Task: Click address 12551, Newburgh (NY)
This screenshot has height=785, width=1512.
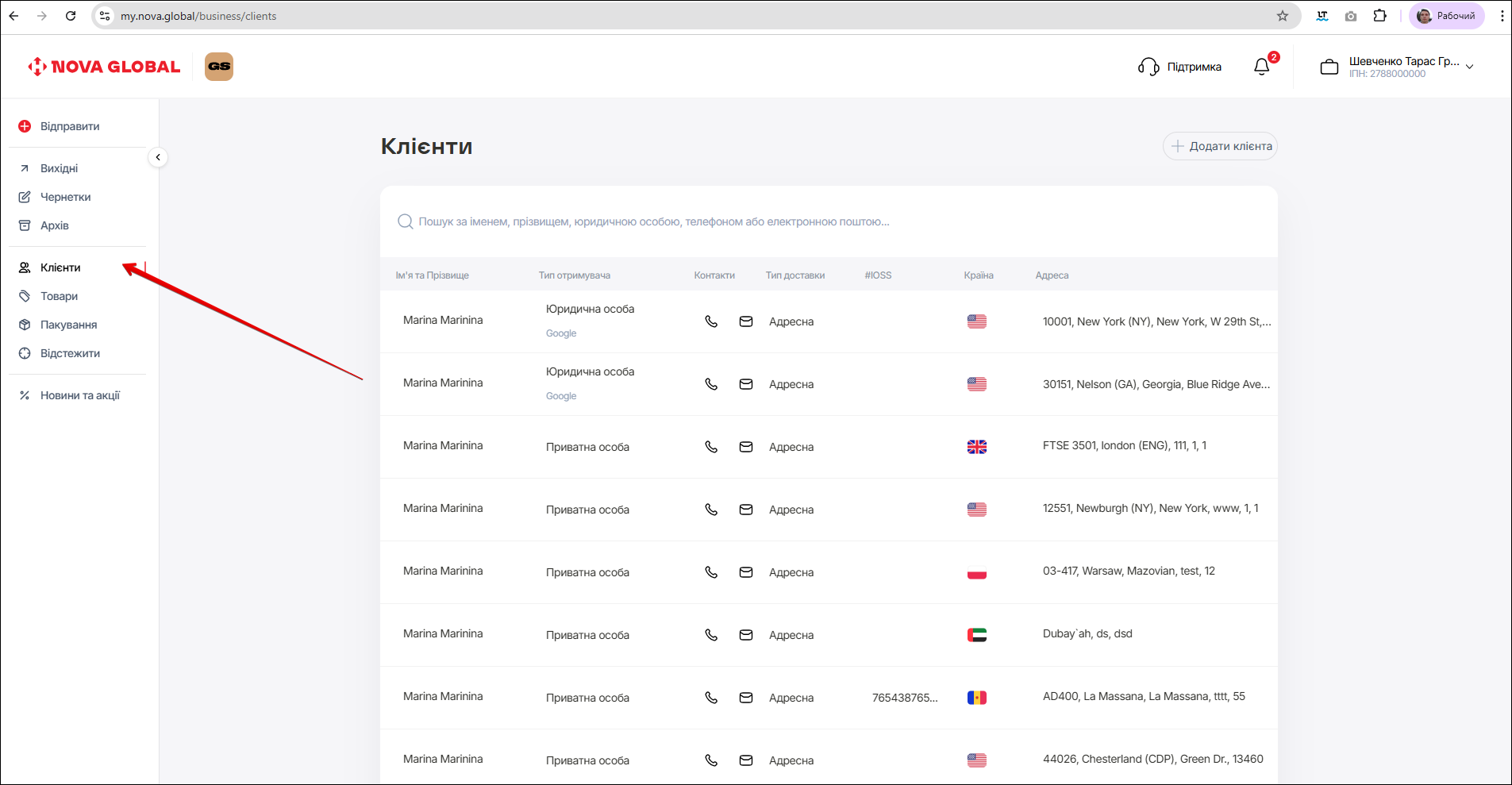Action: coord(1150,508)
